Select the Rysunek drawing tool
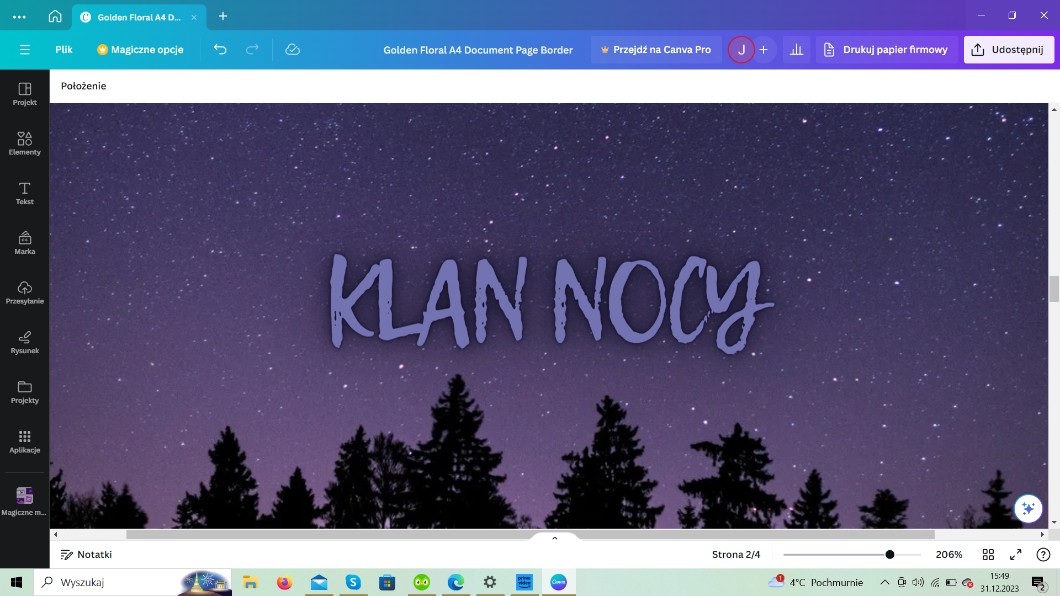 coord(25,342)
